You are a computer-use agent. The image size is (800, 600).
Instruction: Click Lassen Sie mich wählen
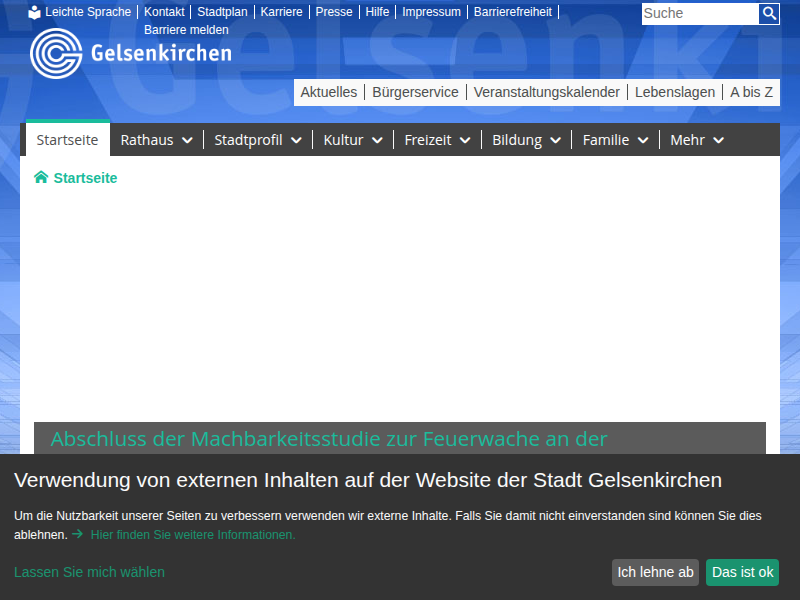click(x=89, y=572)
